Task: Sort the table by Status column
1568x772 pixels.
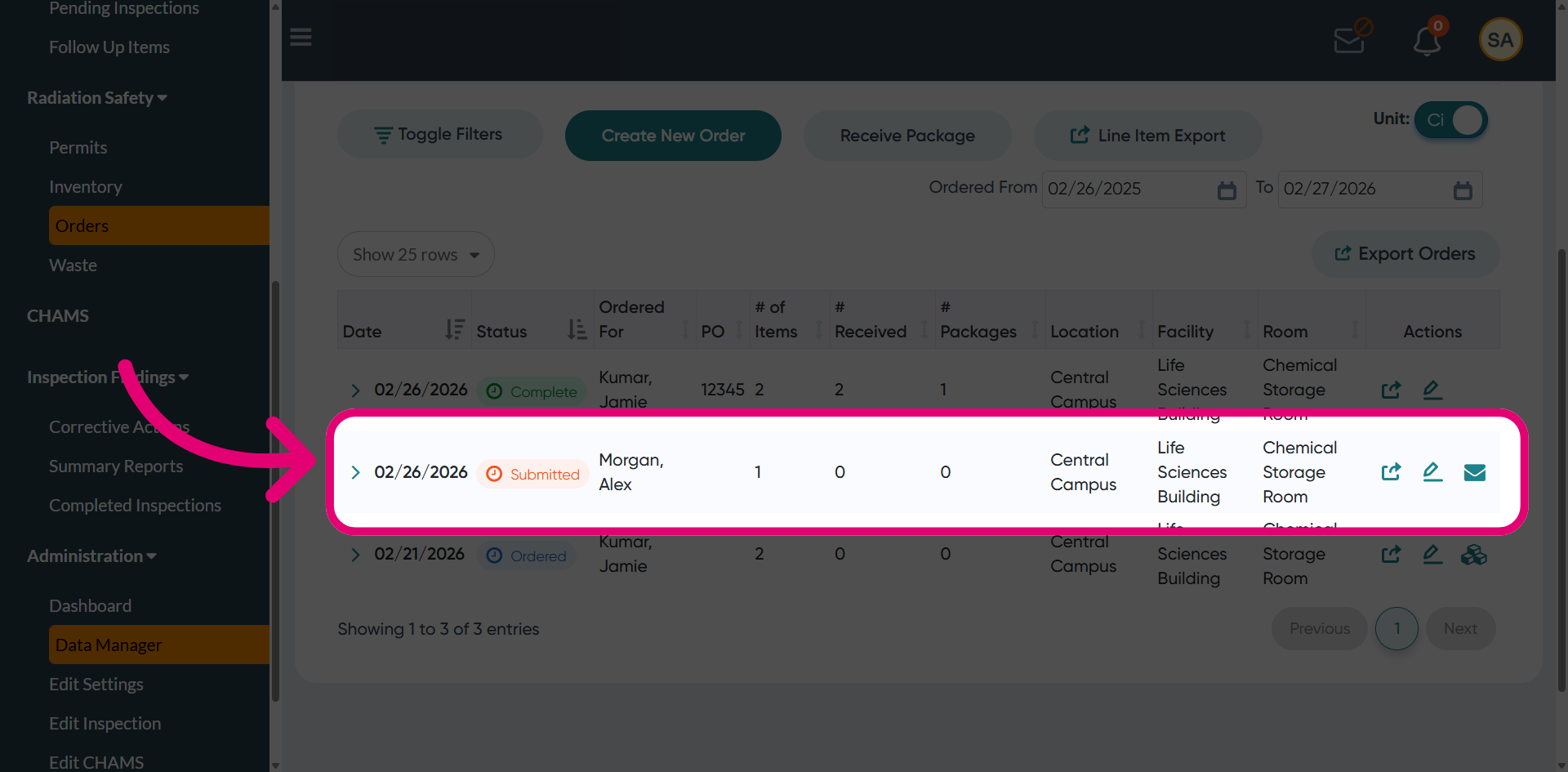Action: click(x=577, y=329)
